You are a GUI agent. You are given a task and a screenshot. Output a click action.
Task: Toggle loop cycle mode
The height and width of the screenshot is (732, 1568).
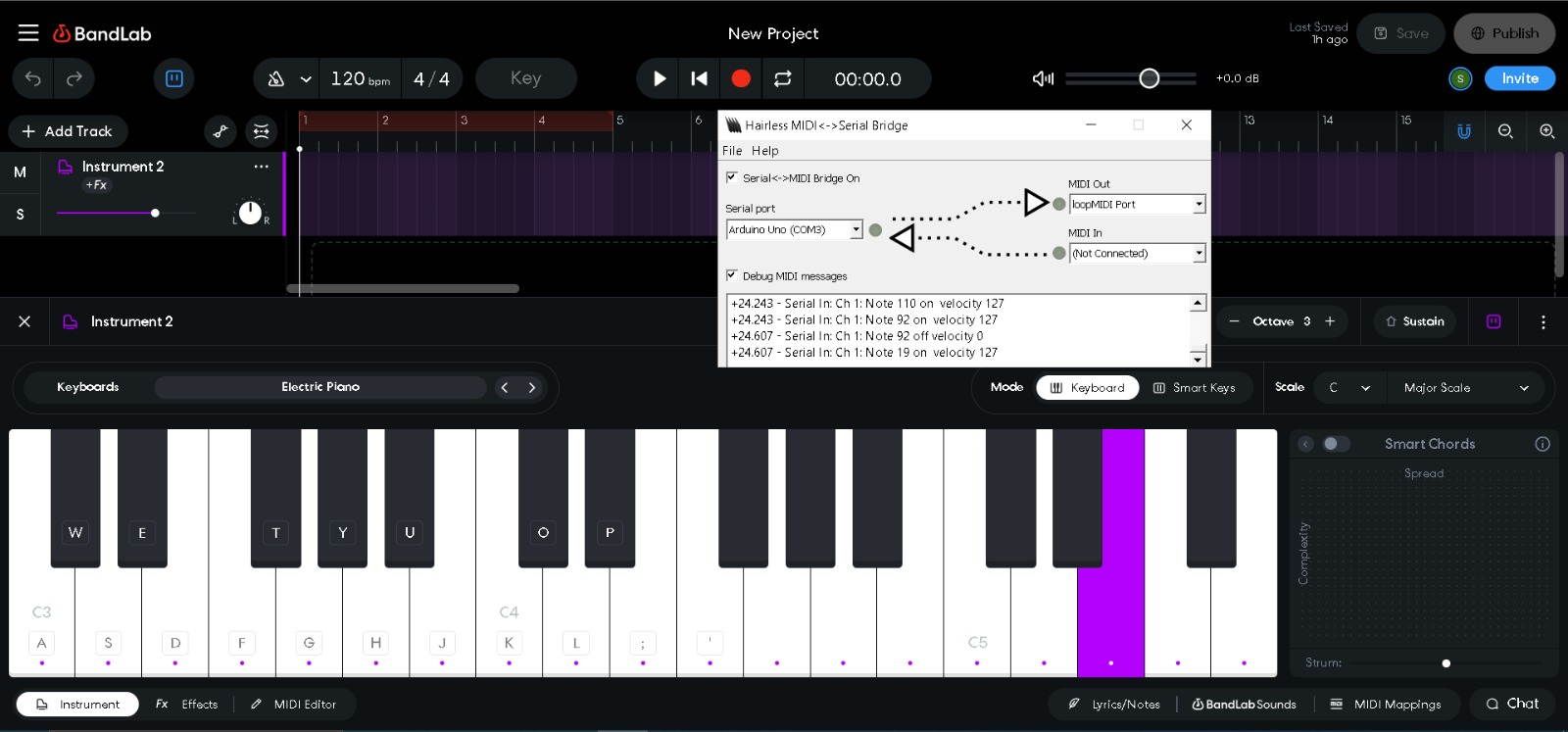(782, 78)
